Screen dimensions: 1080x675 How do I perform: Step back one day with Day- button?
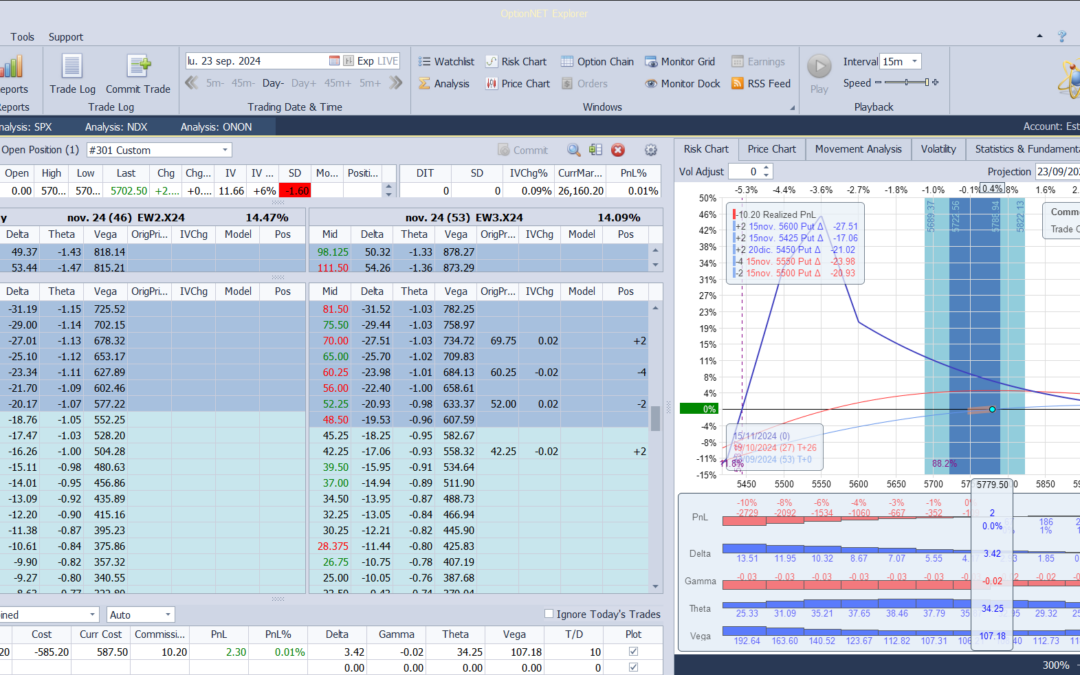pyautogui.click(x=273, y=83)
